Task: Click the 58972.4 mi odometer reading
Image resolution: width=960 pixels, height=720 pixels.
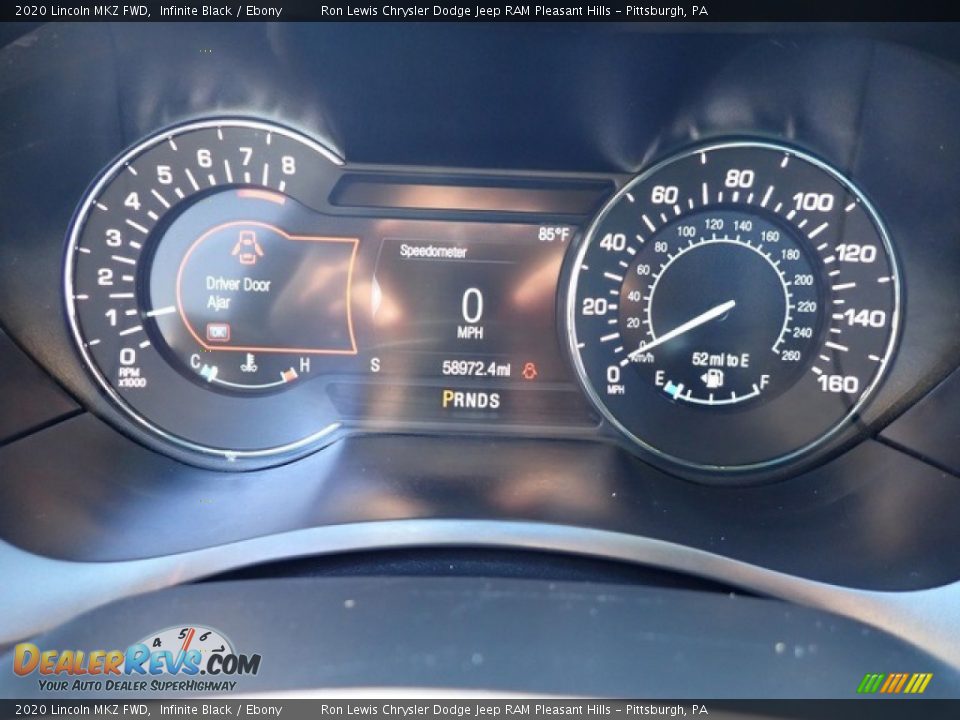Action: pos(476,368)
